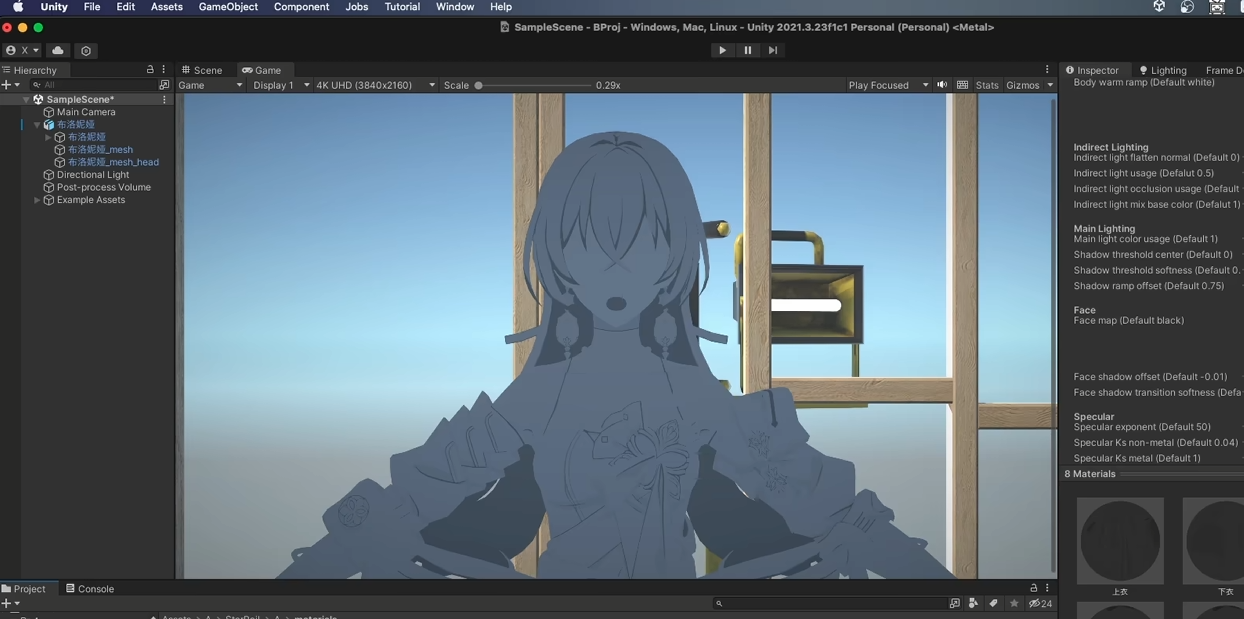Open the Project panel kebab menu
Image resolution: width=1244 pixels, height=619 pixels.
[x=1047, y=588]
